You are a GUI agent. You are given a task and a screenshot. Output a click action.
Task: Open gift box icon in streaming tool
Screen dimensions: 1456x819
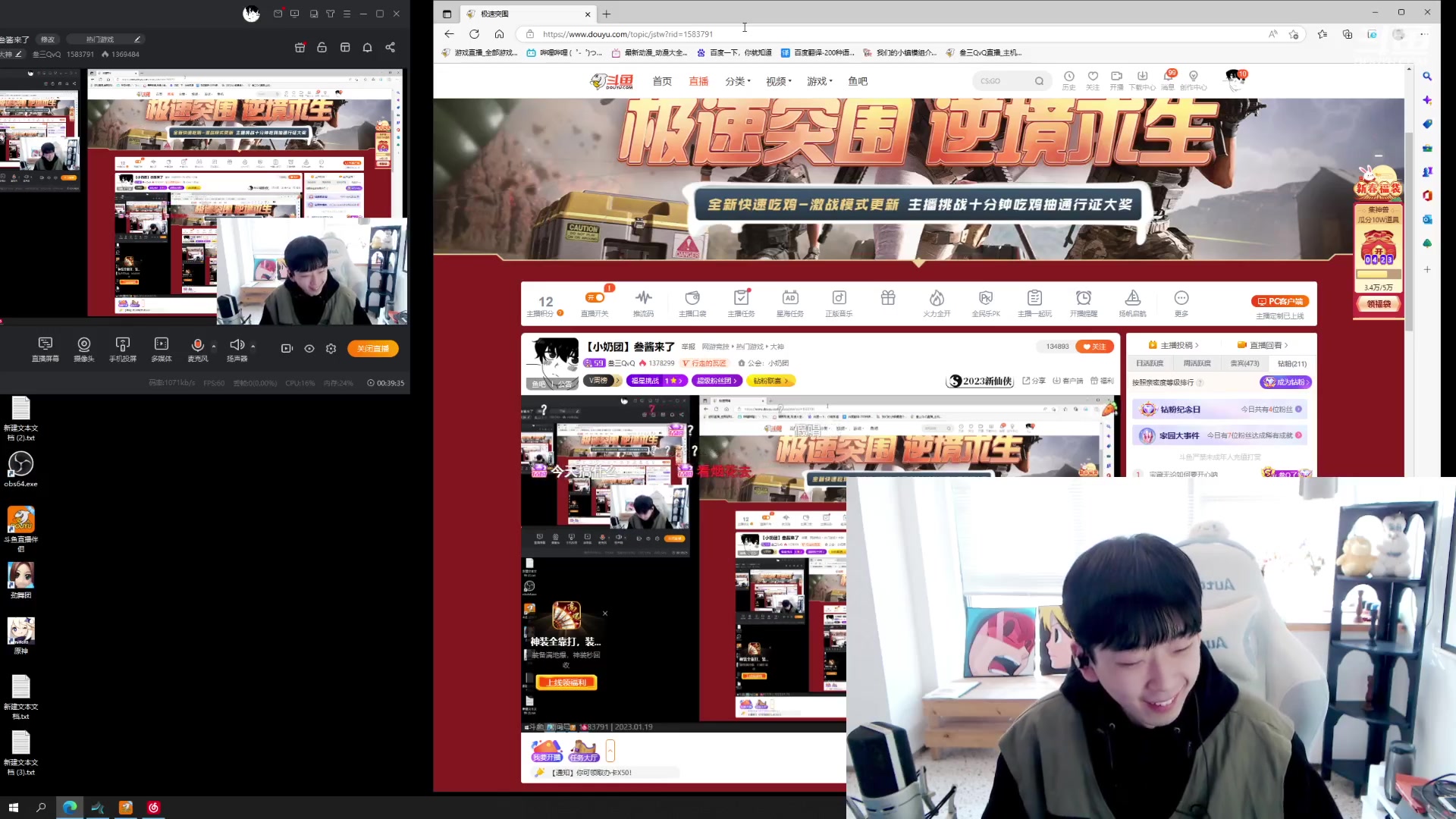tap(300, 47)
